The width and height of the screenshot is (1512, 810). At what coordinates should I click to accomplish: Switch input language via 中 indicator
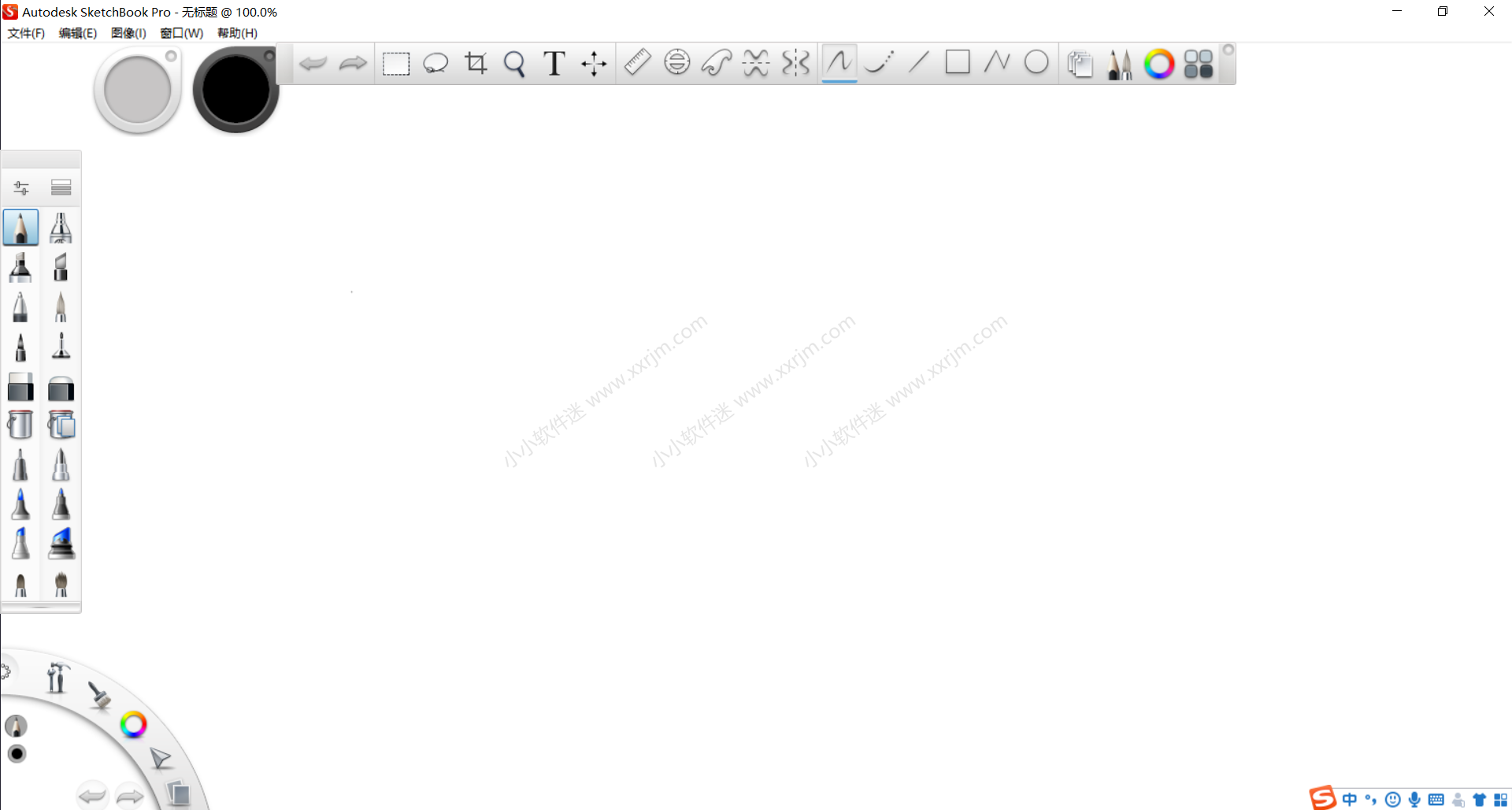coord(1350,800)
